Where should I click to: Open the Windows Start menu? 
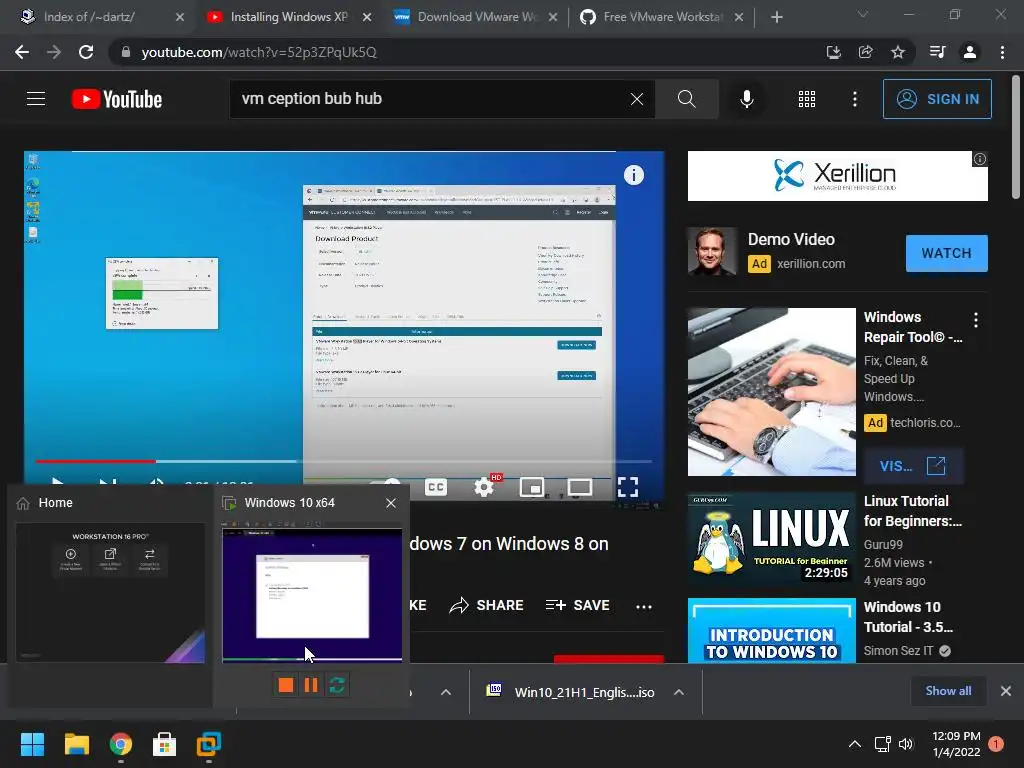click(32, 744)
